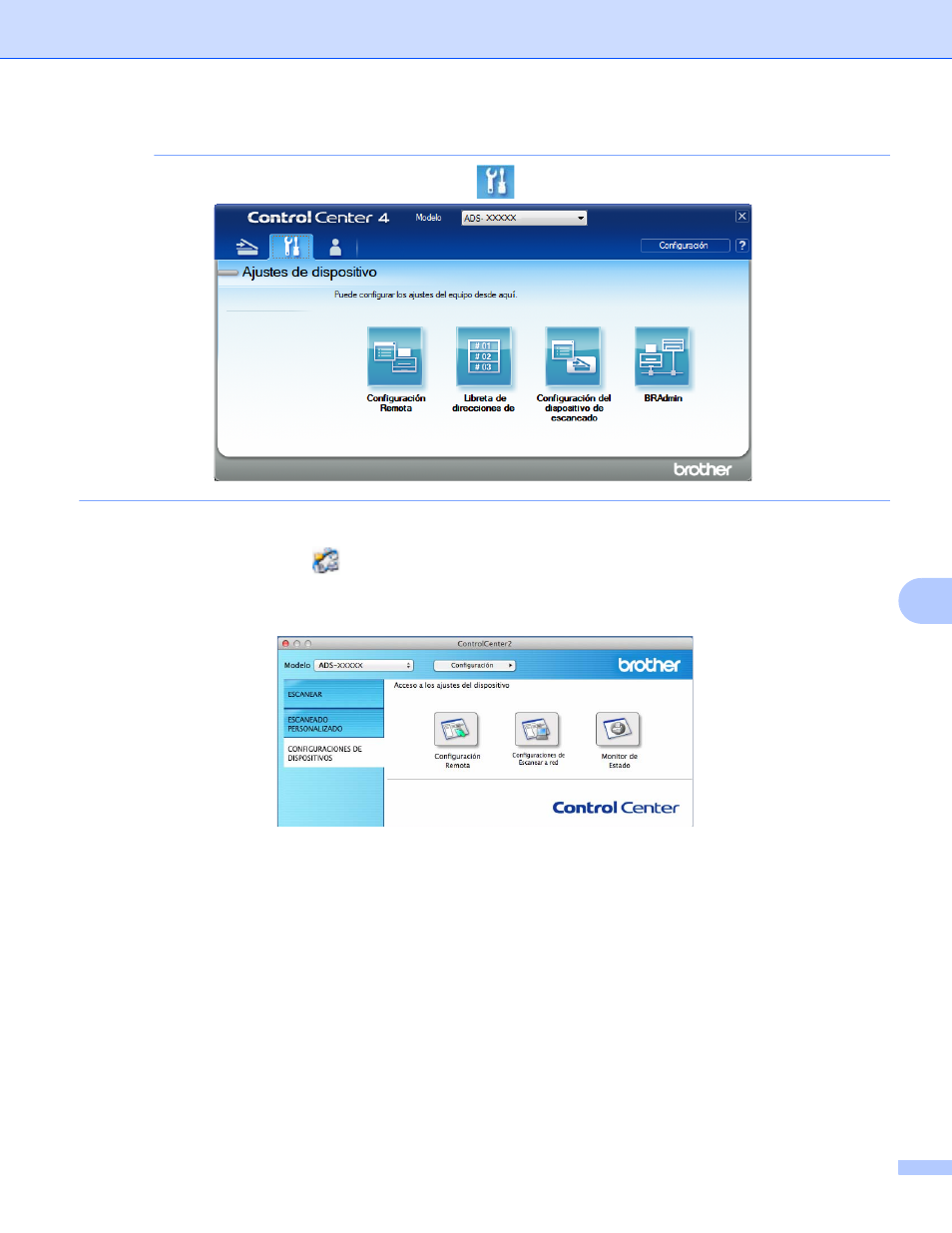
Task: Expand the Modelo popup in ControlCenter2
Action: point(363,665)
